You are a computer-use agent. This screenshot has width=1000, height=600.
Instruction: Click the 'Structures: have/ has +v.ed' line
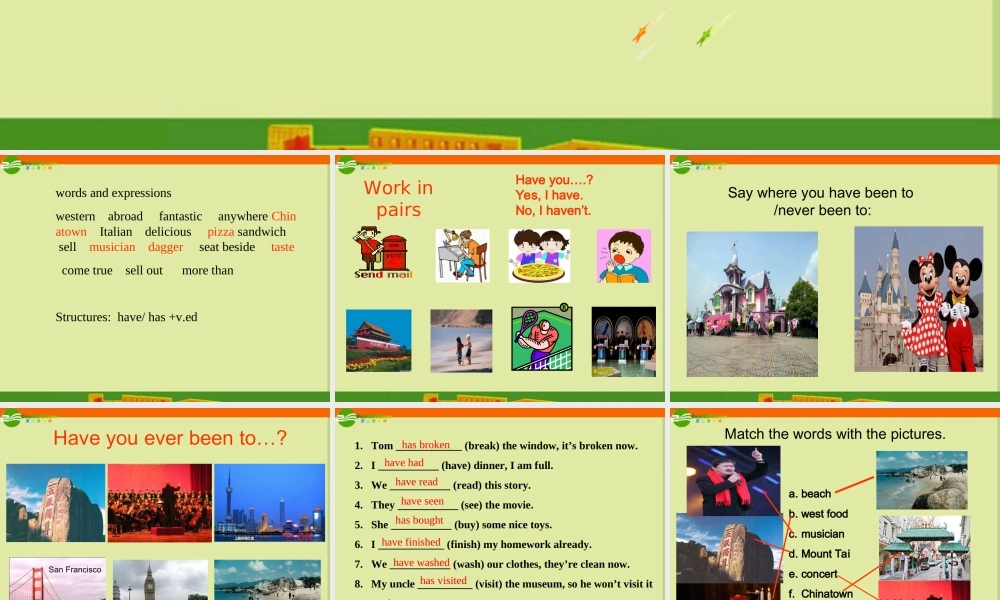tap(126, 318)
